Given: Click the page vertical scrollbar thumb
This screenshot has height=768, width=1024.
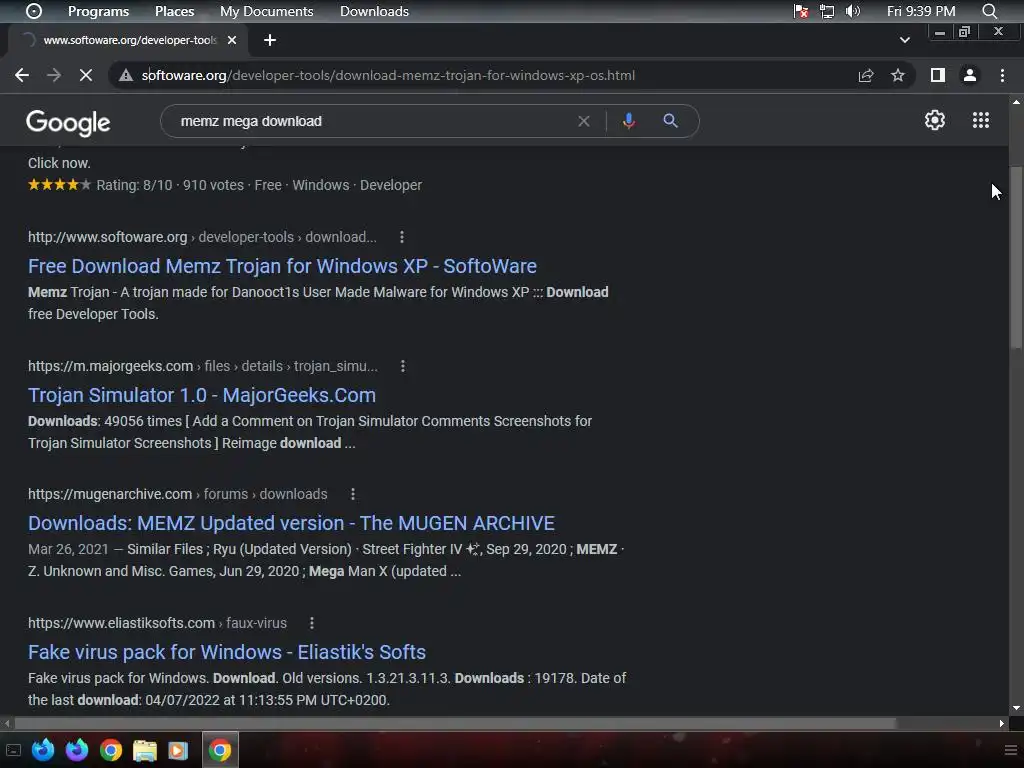Looking at the screenshot, I should tap(1016, 258).
